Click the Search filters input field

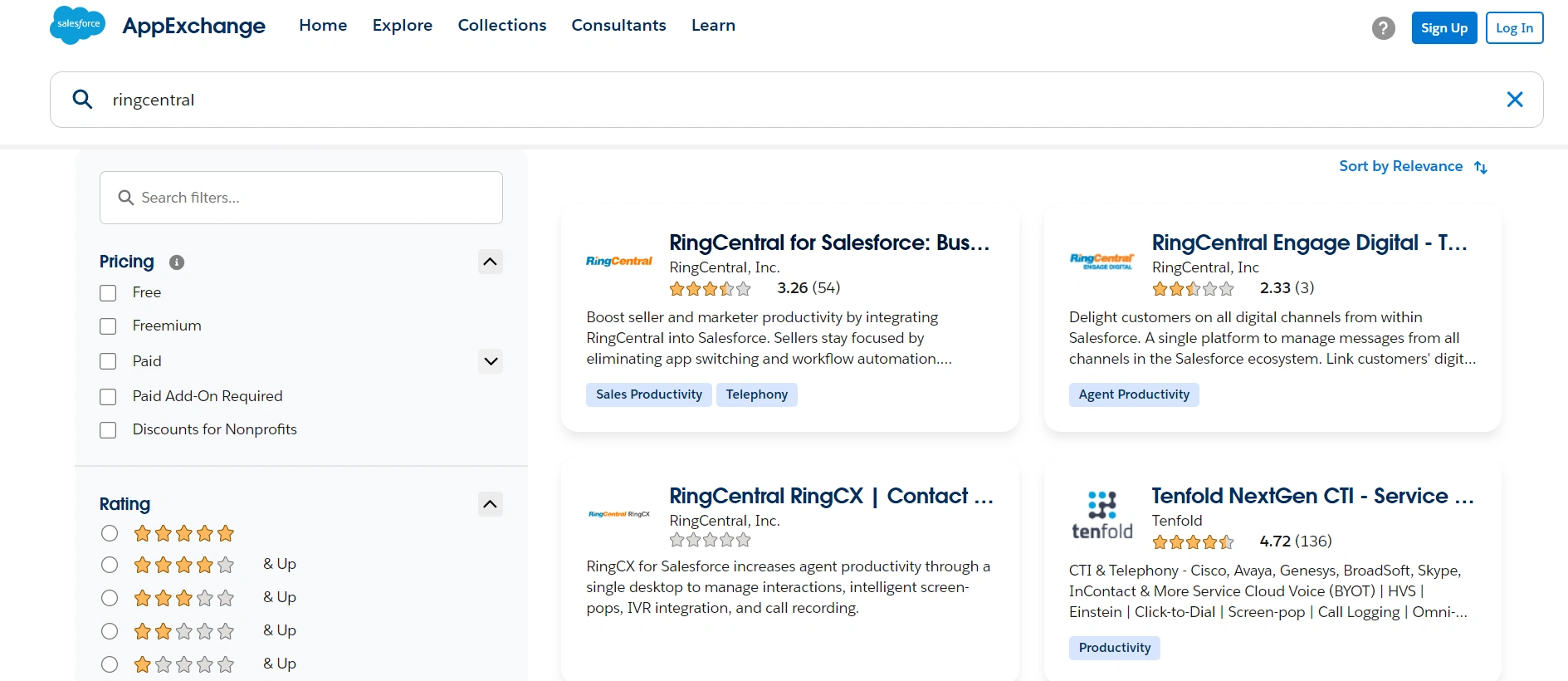pyautogui.click(x=300, y=198)
